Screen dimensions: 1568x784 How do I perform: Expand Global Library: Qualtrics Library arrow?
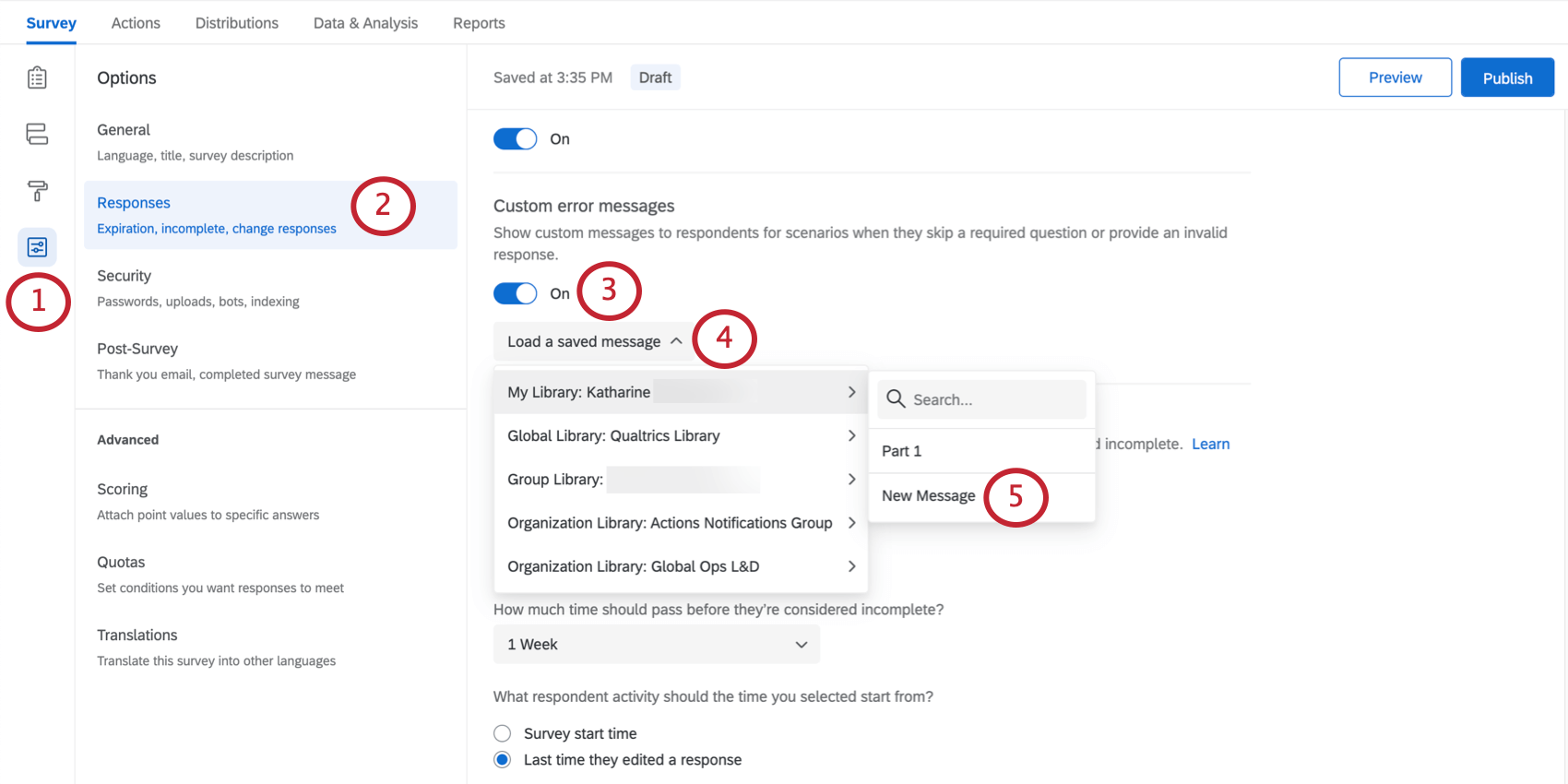click(x=851, y=435)
